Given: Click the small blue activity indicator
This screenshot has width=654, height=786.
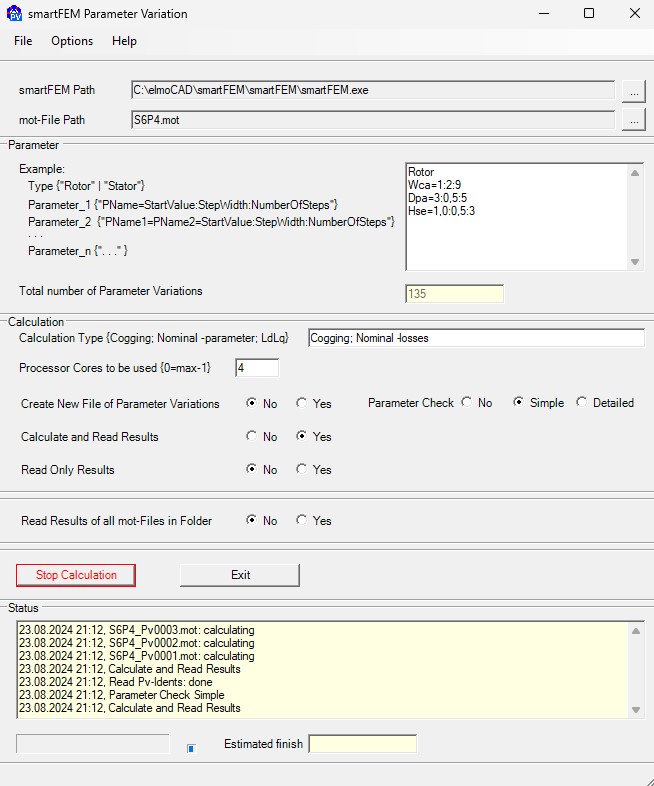Looking at the screenshot, I should 191,748.
